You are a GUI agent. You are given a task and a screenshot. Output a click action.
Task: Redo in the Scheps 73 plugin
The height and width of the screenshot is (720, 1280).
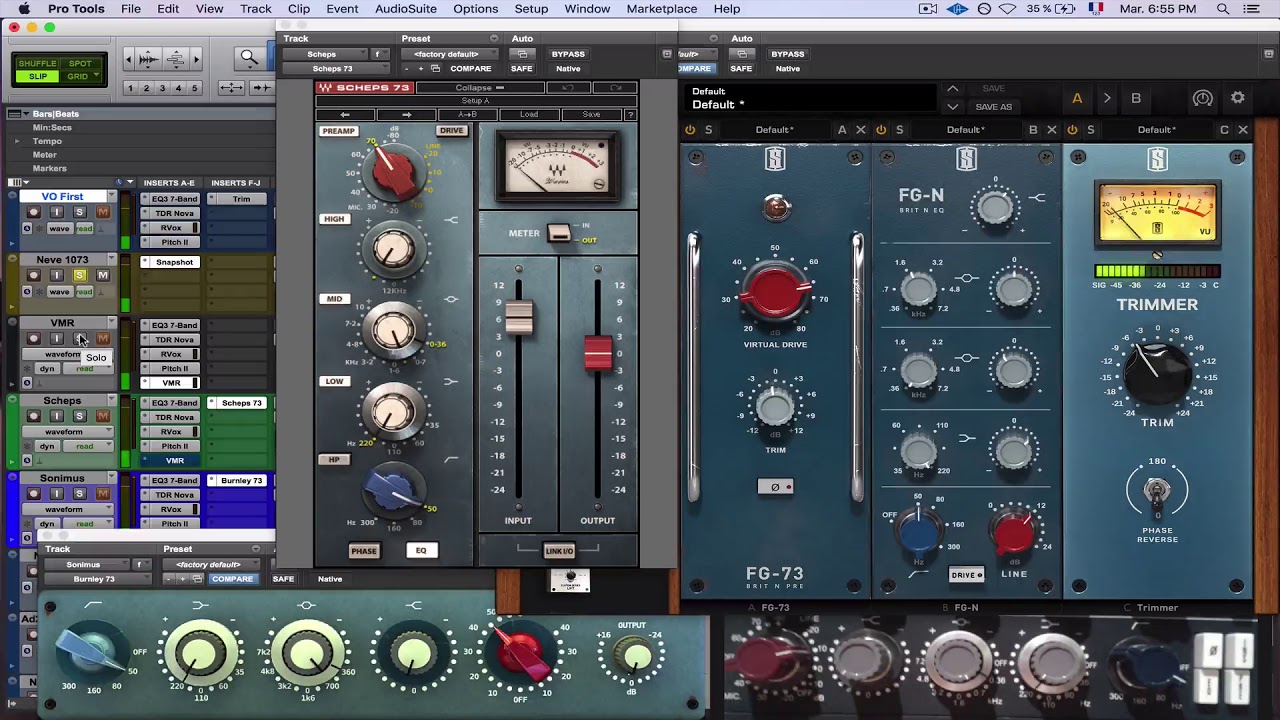[x=616, y=88]
